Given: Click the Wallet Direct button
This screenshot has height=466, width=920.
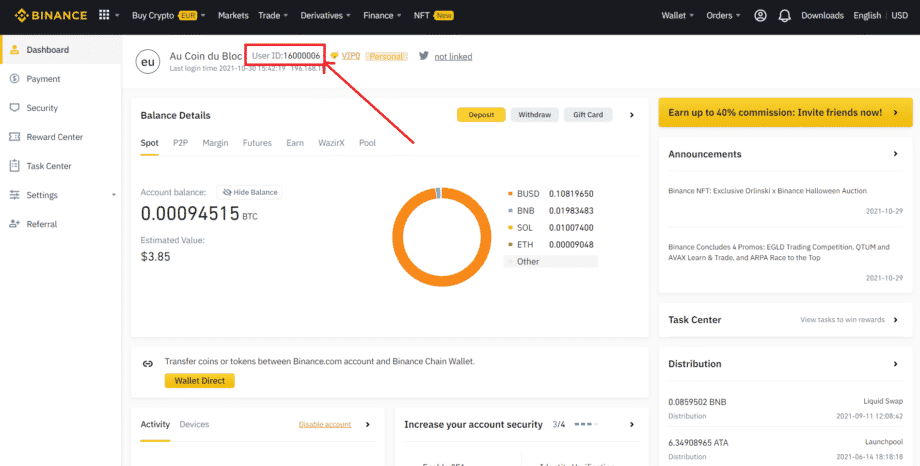Looking at the screenshot, I should pyautogui.click(x=199, y=381).
